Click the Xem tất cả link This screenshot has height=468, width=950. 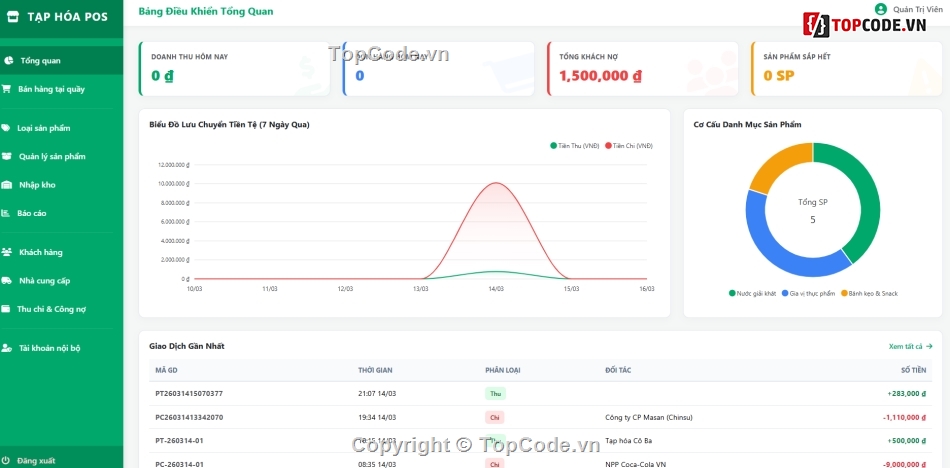(x=910, y=346)
